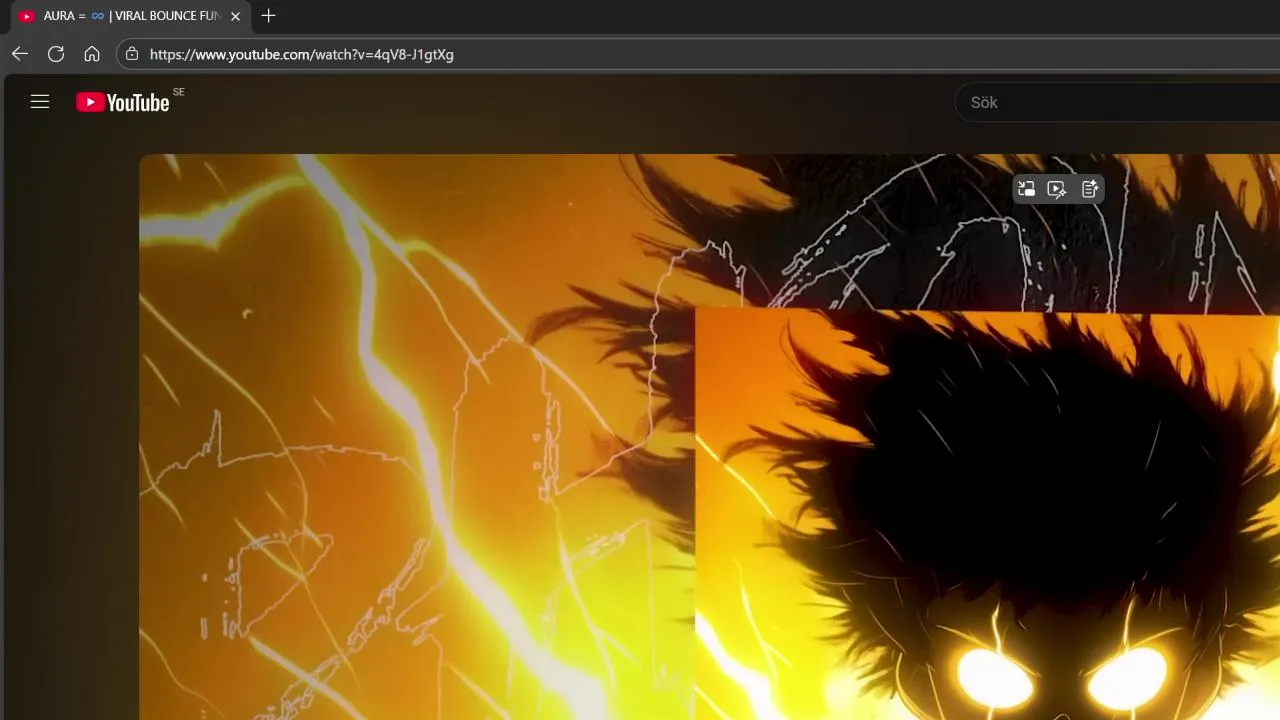Image resolution: width=1280 pixels, height=720 pixels.
Task: View site info via the padlock icon
Action: click(132, 54)
